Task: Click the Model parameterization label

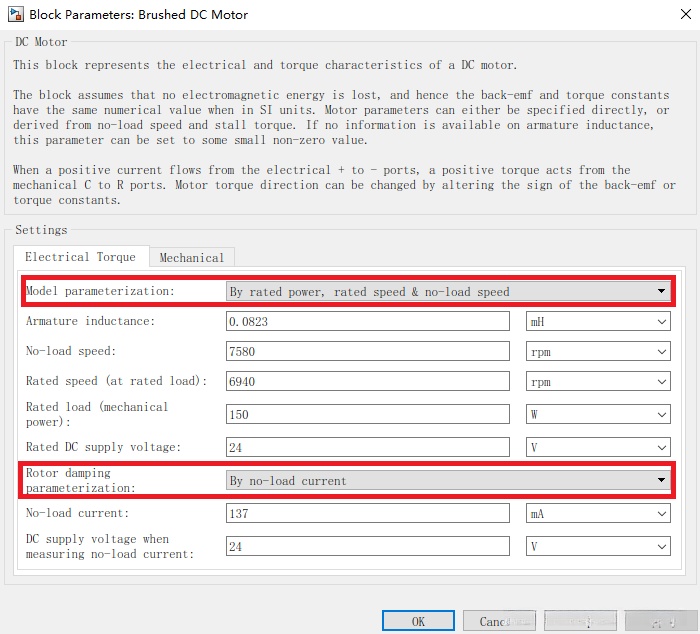Action: (x=100, y=291)
